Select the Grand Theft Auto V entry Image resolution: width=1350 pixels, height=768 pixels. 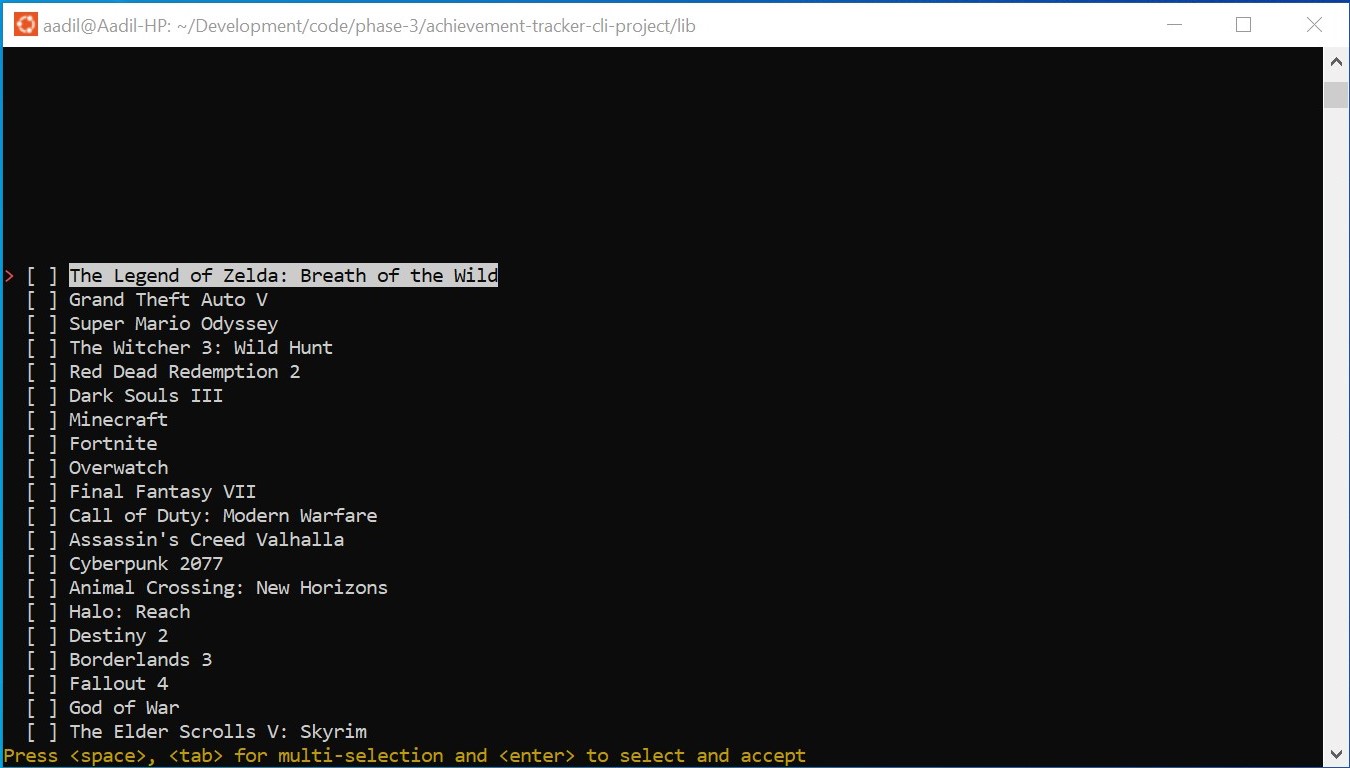168,300
